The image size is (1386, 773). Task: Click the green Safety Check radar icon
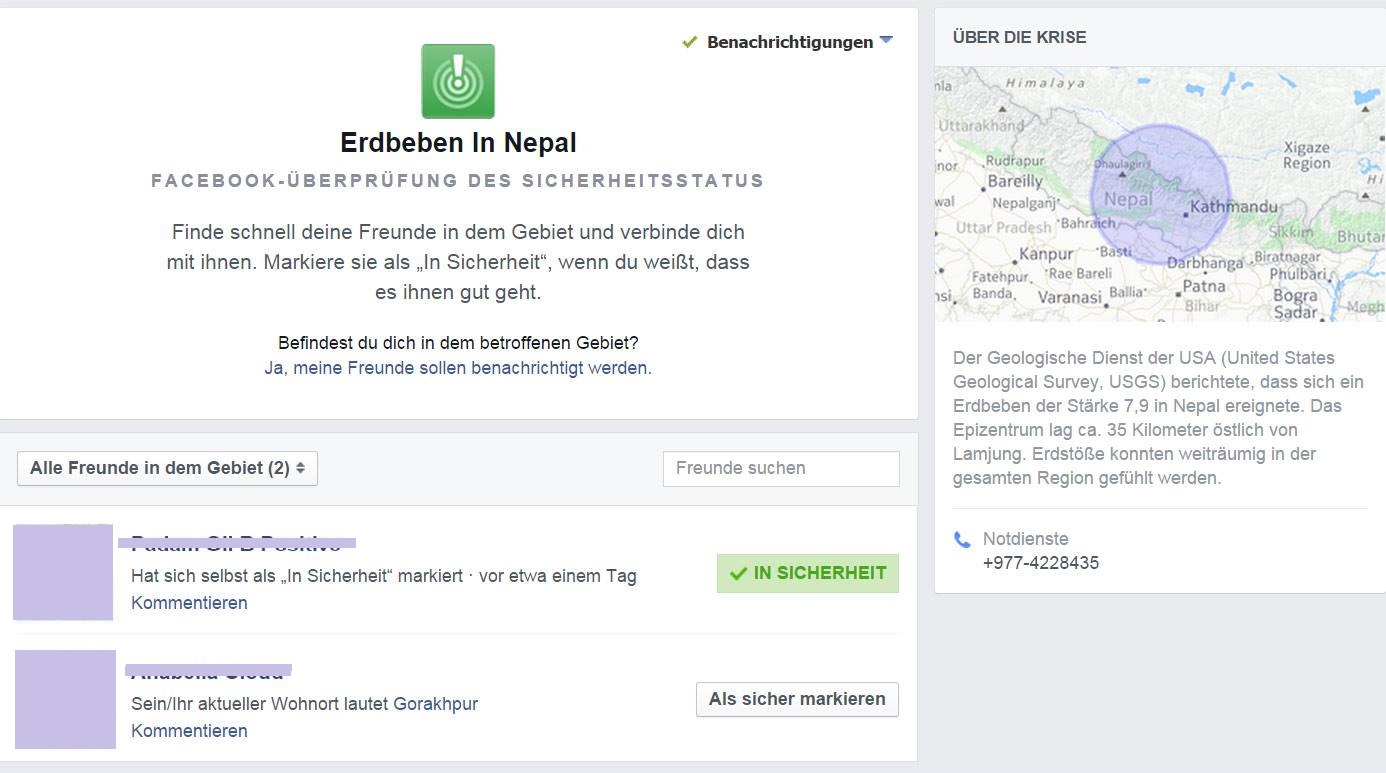(458, 81)
